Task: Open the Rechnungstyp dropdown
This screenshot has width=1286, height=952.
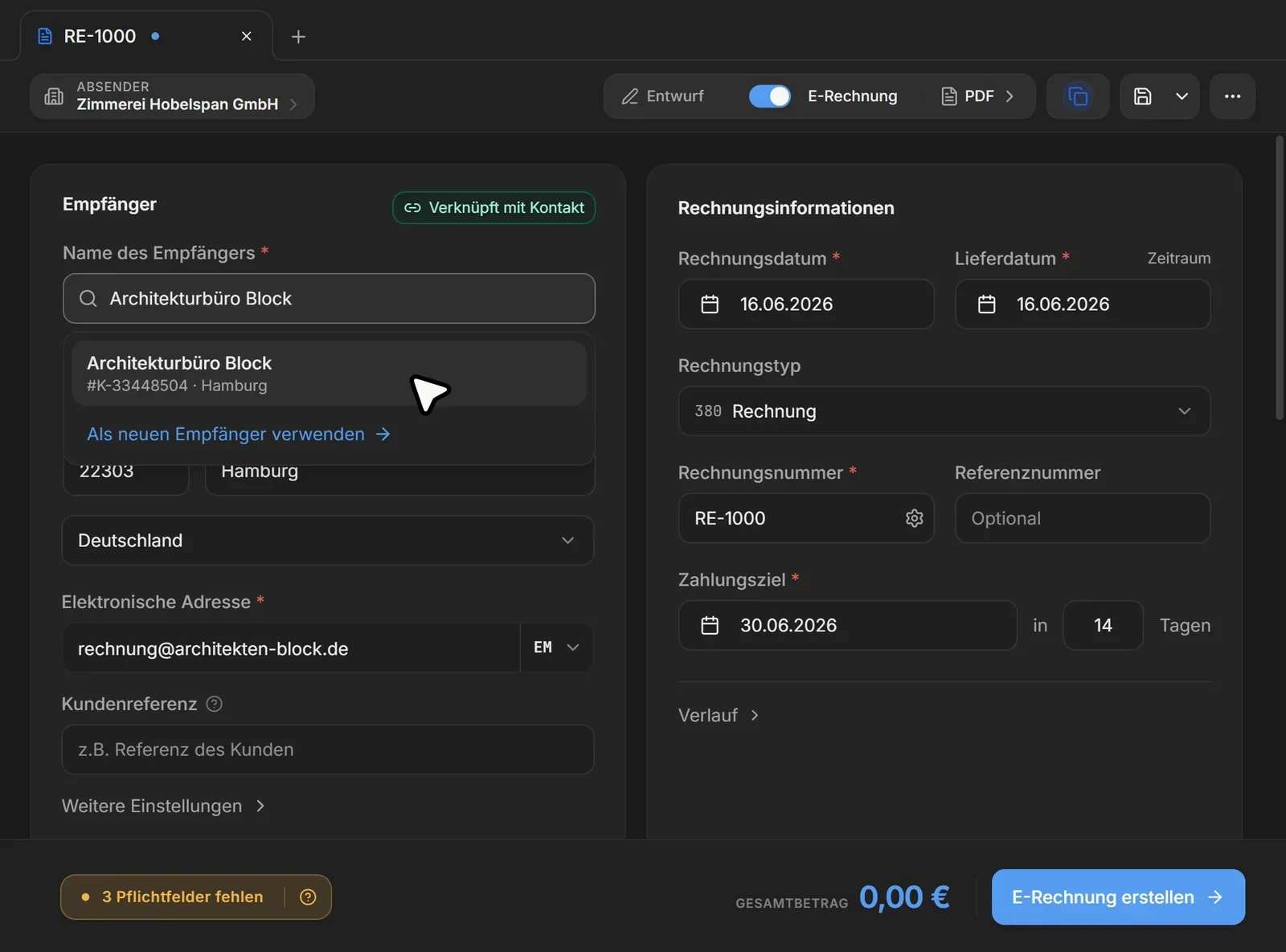Action: 944,411
